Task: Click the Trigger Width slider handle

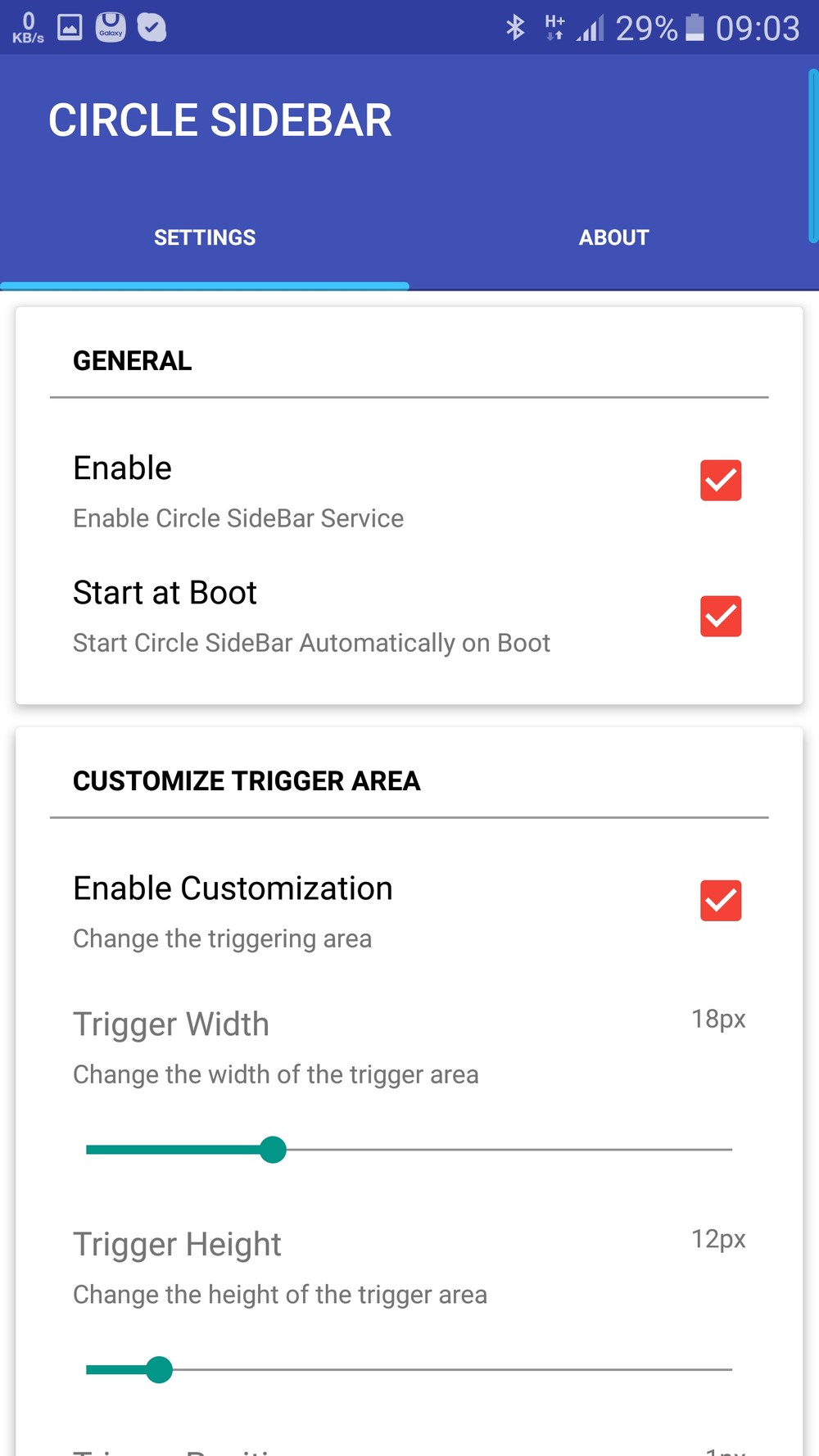Action: pyautogui.click(x=273, y=1150)
